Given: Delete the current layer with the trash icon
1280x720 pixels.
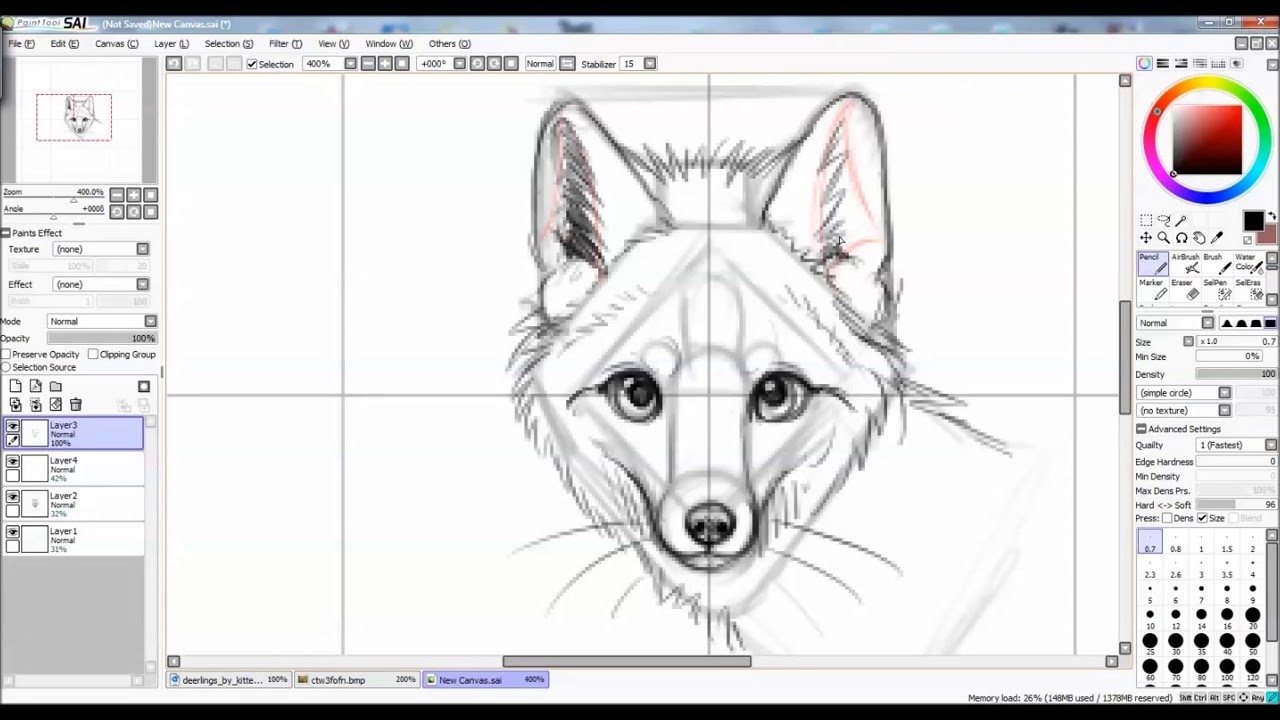Looking at the screenshot, I should (75, 404).
